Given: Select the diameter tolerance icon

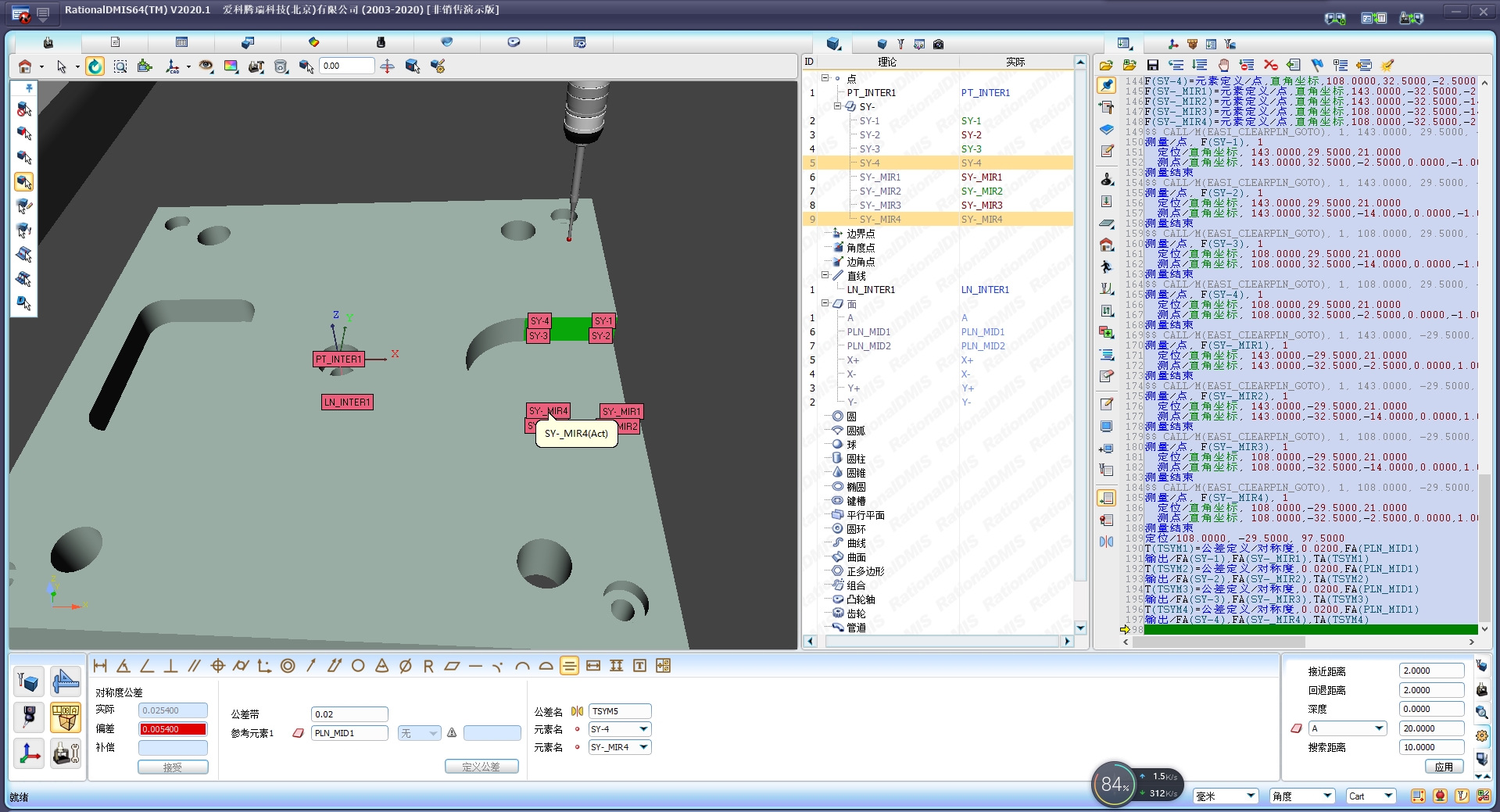Looking at the screenshot, I should click(x=405, y=666).
